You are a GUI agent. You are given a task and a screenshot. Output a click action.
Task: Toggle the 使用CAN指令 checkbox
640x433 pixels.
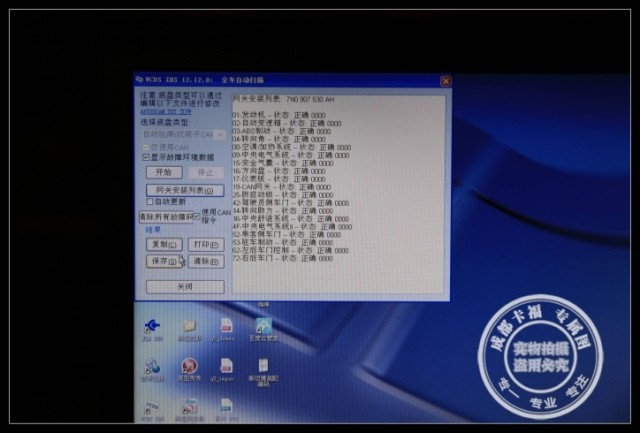[x=197, y=216]
